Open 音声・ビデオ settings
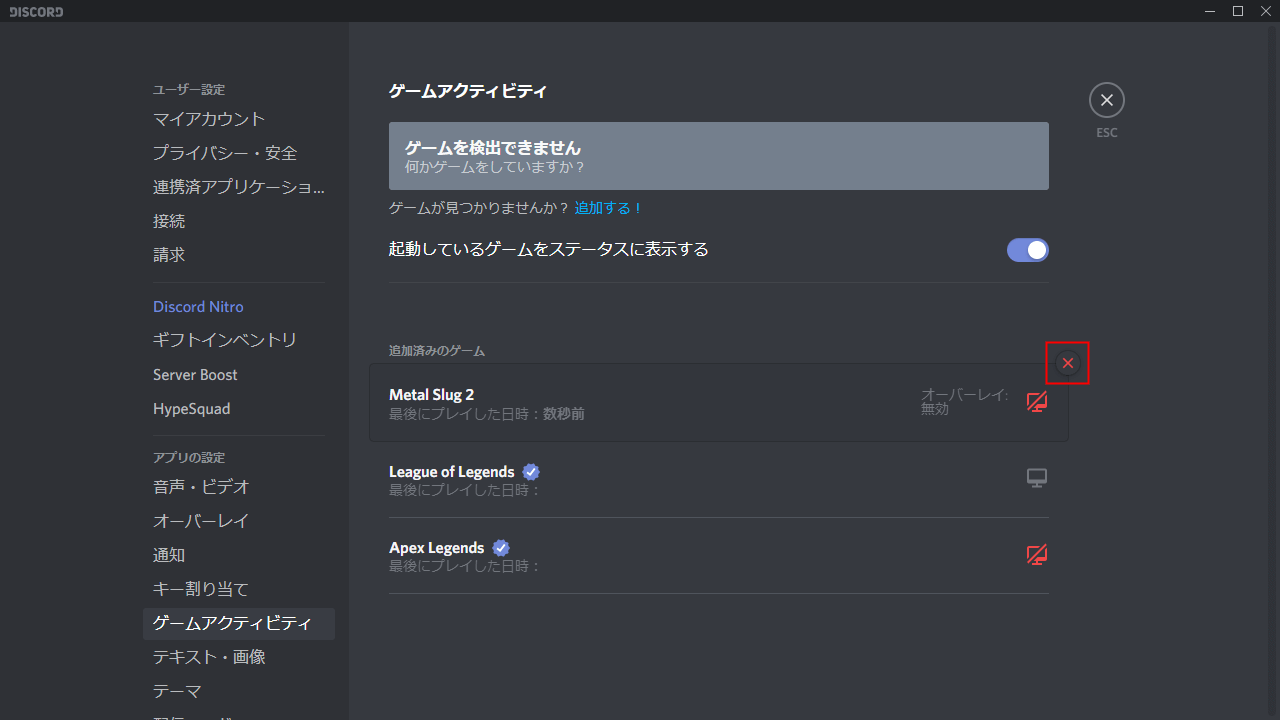This screenshot has width=1280, height=720. click(238, 487)
